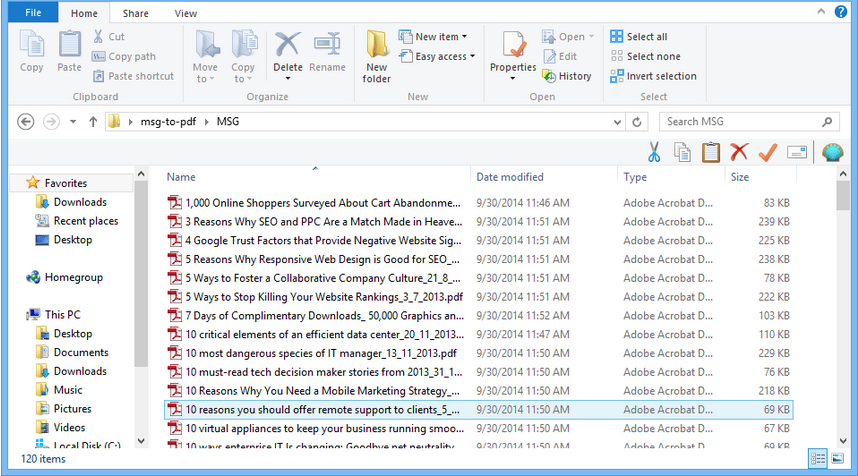Image resolution: width=858 pixels, height=476 pixels.
Task: Click the blue shell icon in lower toolbar
Action: (832, 152)
